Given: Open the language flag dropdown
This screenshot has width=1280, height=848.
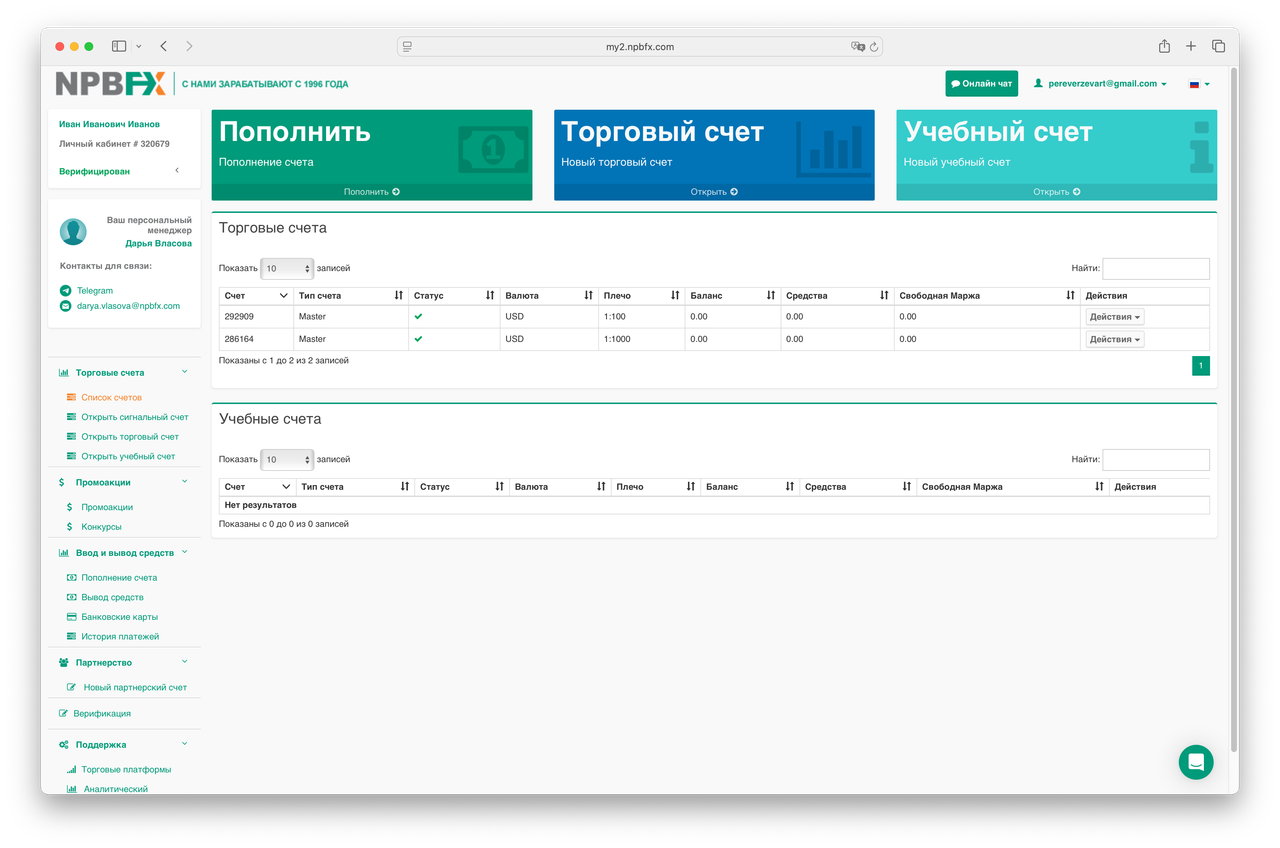Looking at the screenshot, I should tap(1199, 84).
